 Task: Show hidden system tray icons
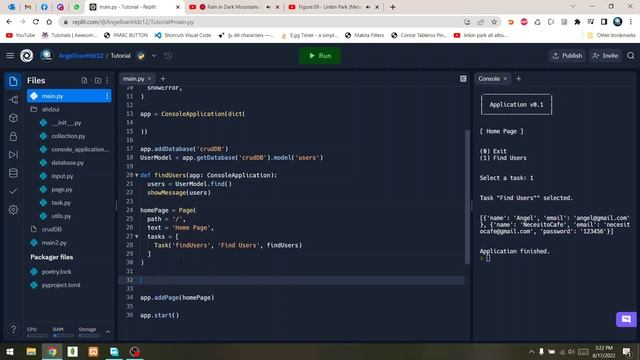pyautogui.click(x=531, y=351)
